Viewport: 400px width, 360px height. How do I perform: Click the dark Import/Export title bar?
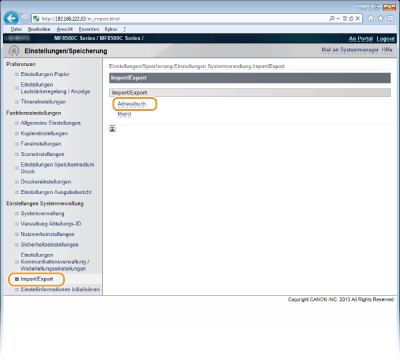[x=250, y=78]
